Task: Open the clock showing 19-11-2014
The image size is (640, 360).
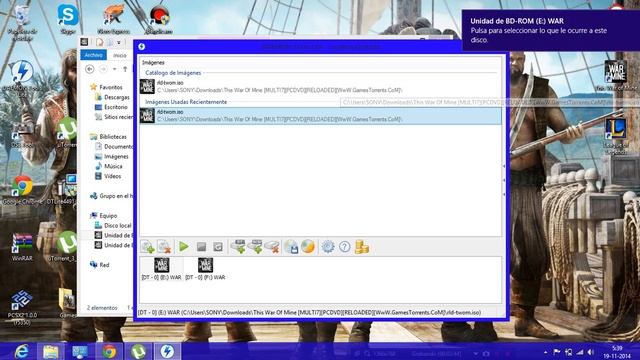Action: tap(617, 352)
